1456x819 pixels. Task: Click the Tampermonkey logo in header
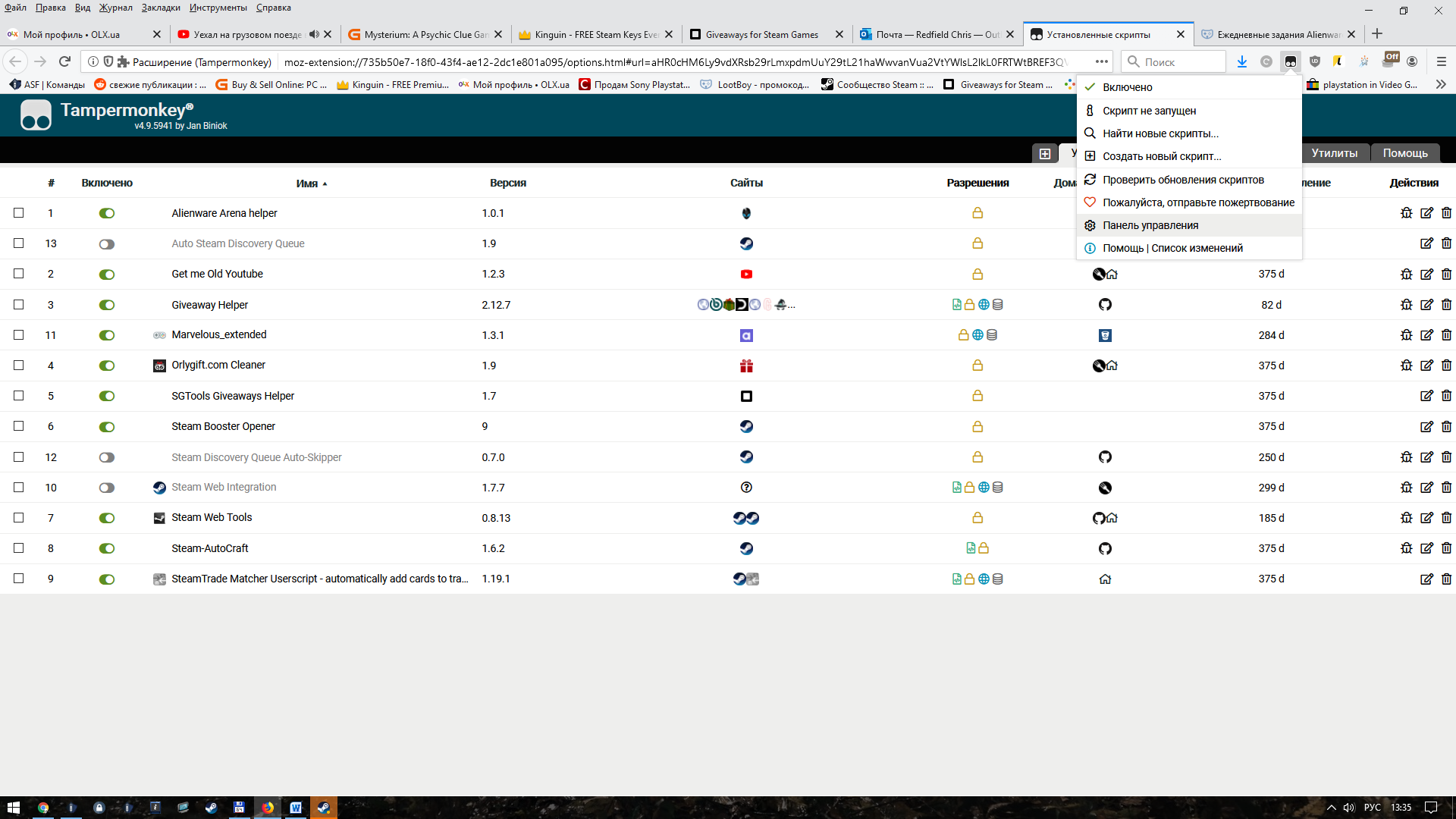36,115
